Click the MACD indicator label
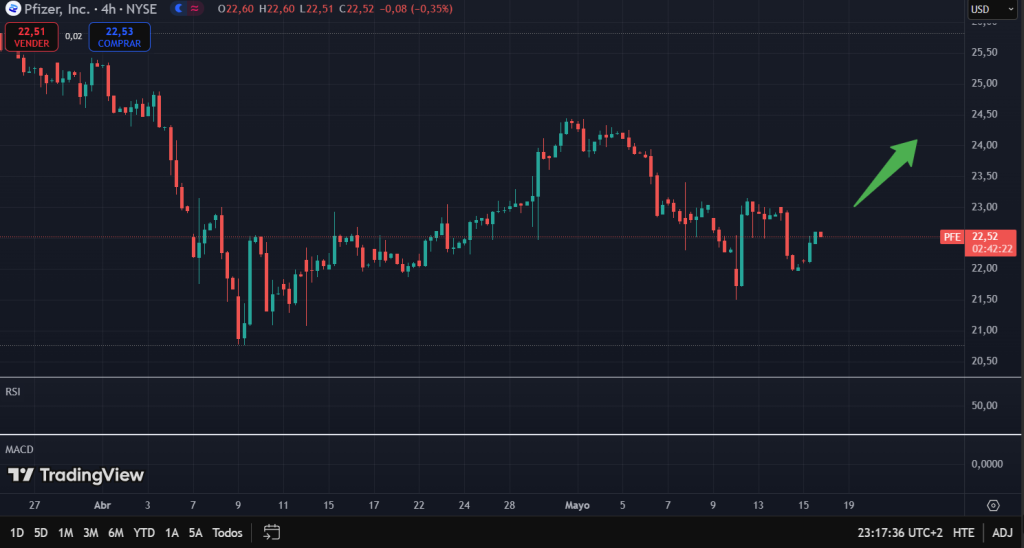 19,449
